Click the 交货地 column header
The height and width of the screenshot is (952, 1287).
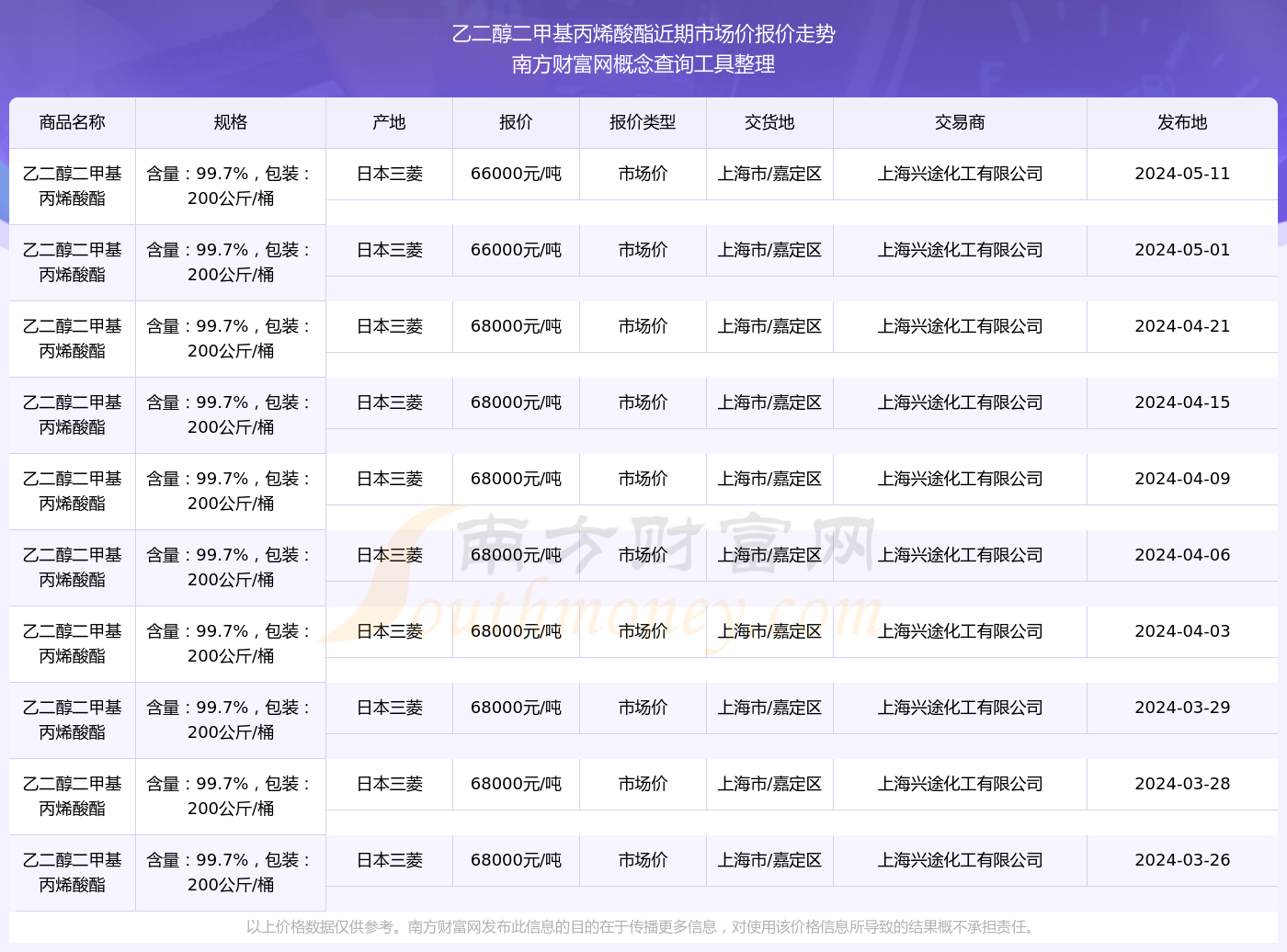pos(769,122)
